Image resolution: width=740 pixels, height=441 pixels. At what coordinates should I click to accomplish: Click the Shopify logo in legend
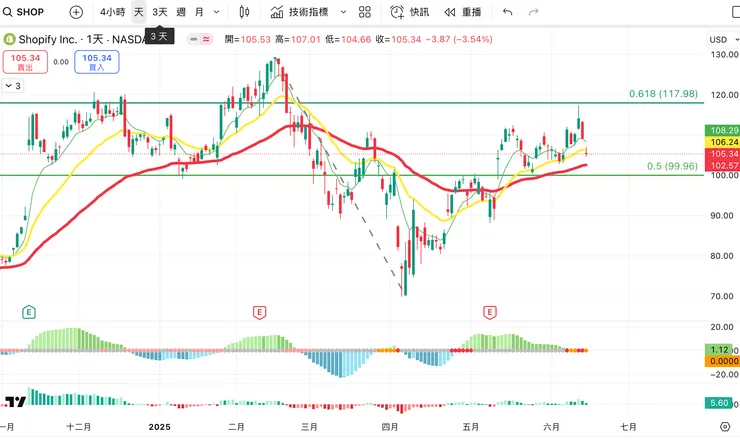pyautogui.click(x=9, y=39)
